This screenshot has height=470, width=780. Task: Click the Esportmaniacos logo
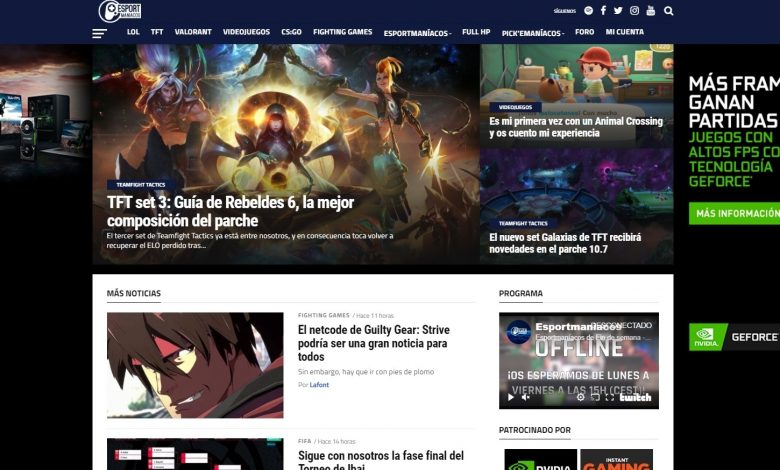[122, 11]
